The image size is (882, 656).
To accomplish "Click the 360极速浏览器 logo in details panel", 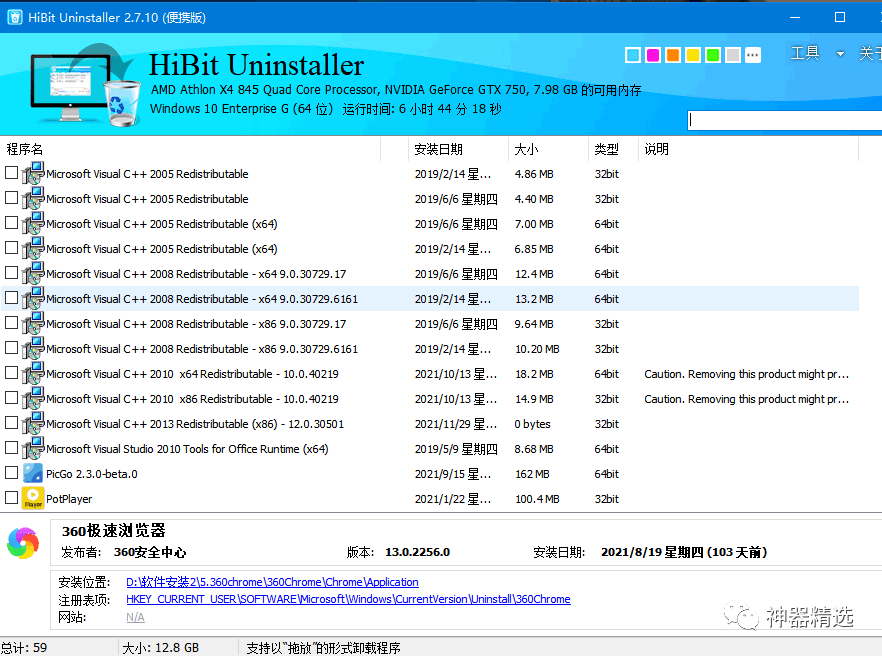I will [x=23, y=543].
